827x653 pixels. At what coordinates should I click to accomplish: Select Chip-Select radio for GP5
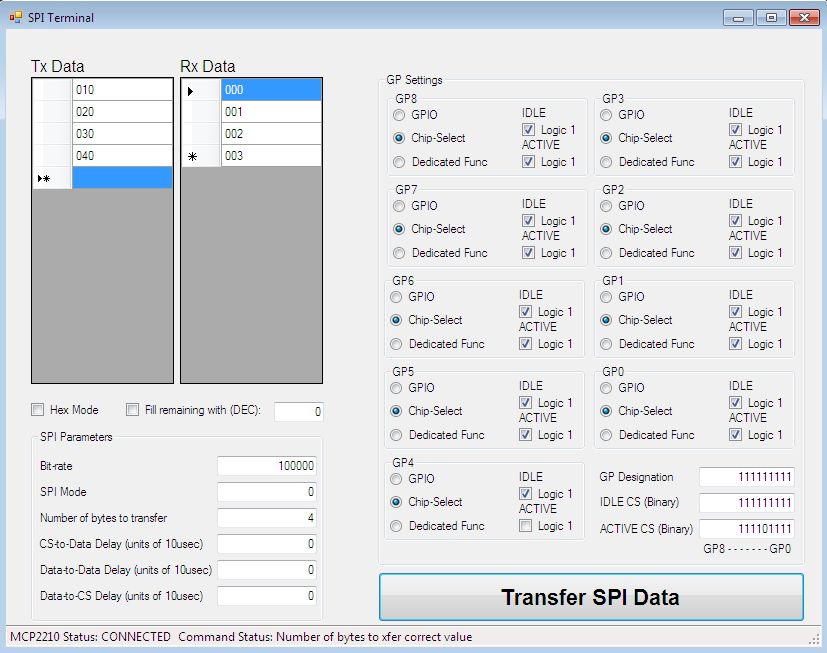396,411
